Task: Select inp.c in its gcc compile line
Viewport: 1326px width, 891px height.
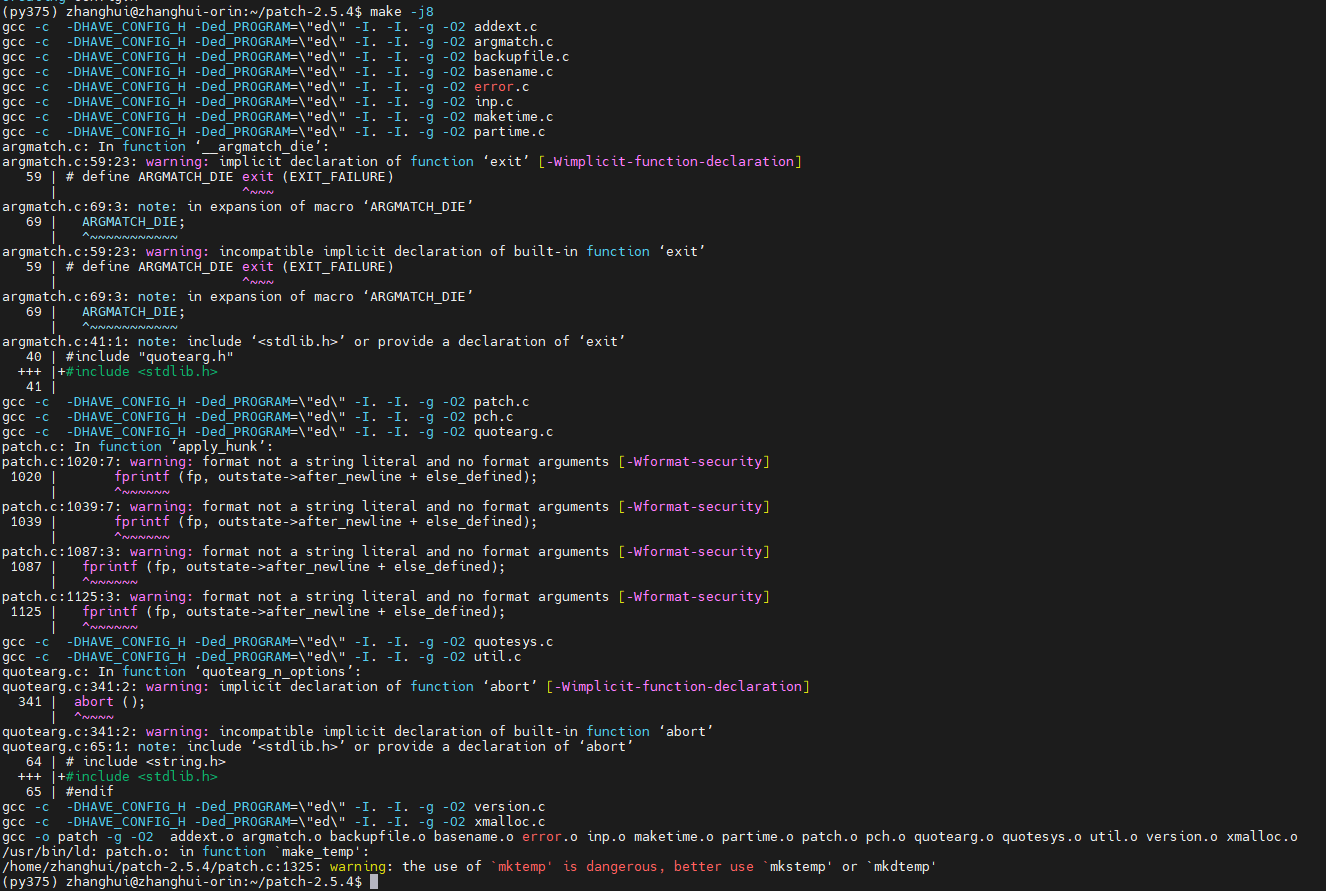Action: [494, 101]
